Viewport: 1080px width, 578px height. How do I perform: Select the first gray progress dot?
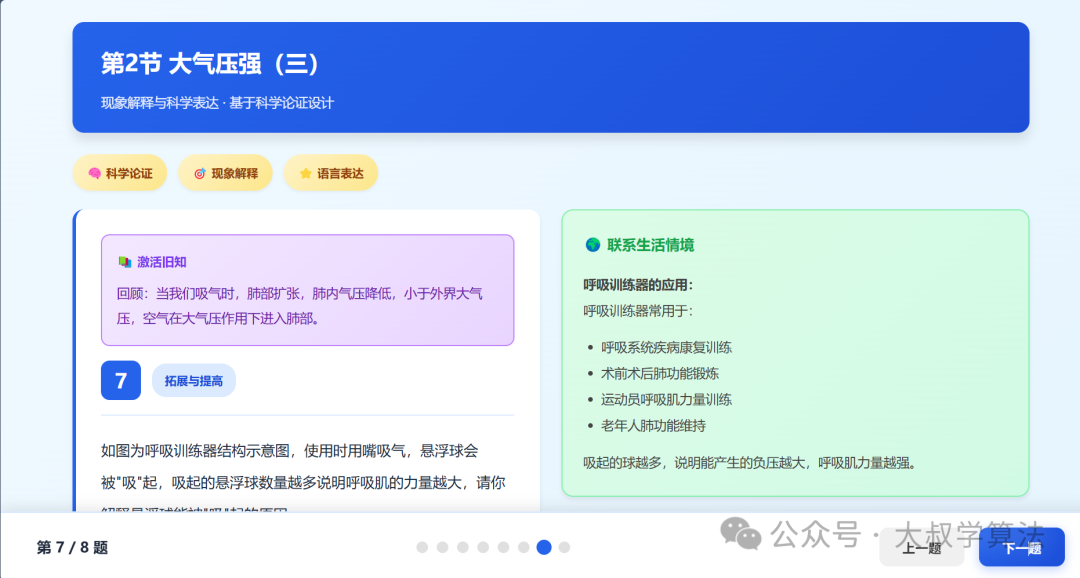(x=423, y=547)
